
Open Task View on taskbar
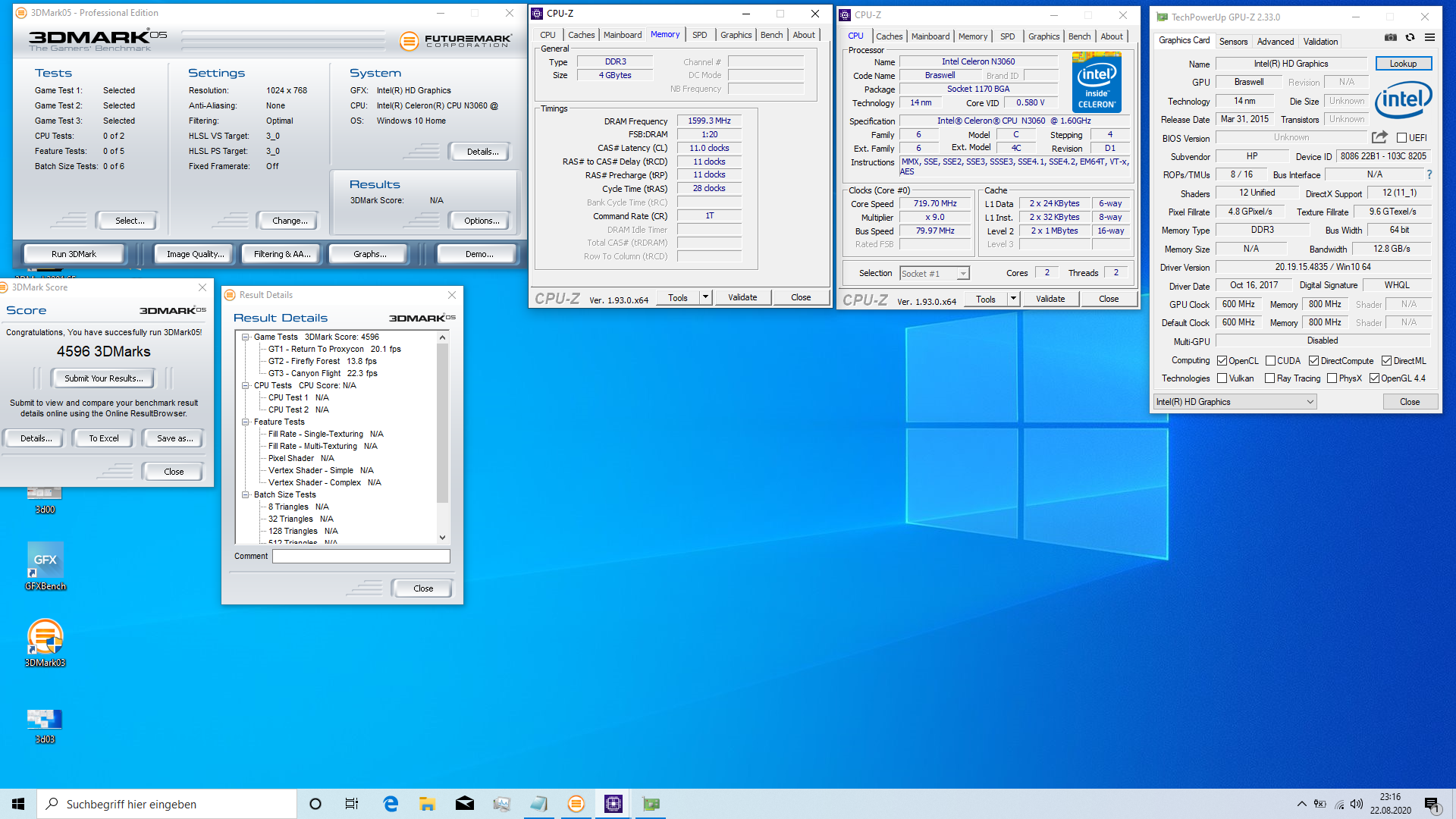(x=352, y=804)
